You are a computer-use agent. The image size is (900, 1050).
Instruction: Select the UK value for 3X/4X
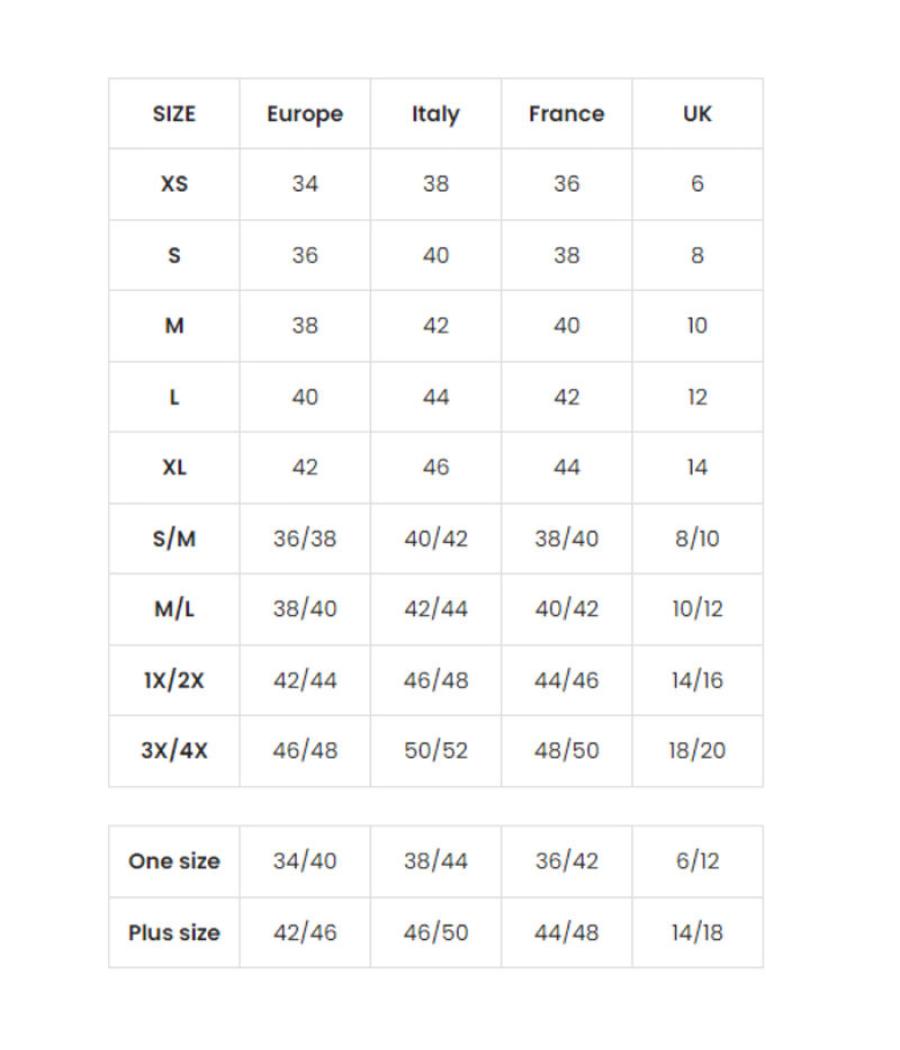click(x=697, y=750)
